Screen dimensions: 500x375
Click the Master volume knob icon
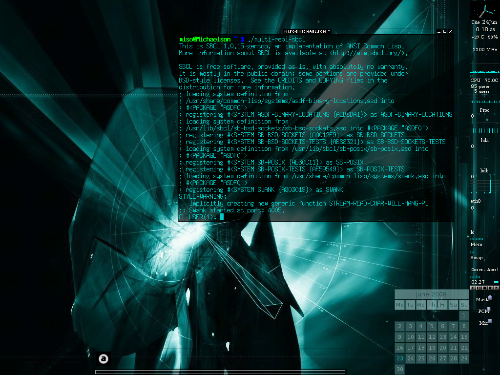coord(489,298)
